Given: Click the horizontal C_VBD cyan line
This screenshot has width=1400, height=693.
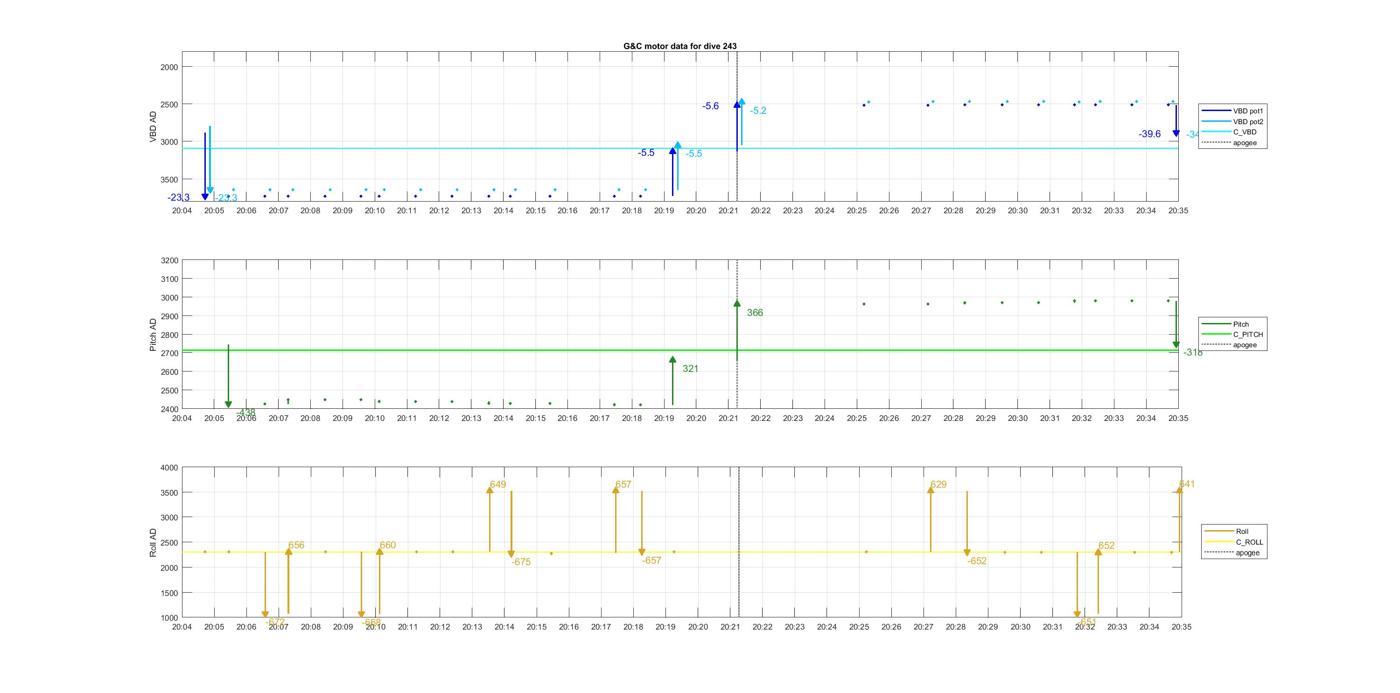Looking at the screenshot, I should pos(680,149).
